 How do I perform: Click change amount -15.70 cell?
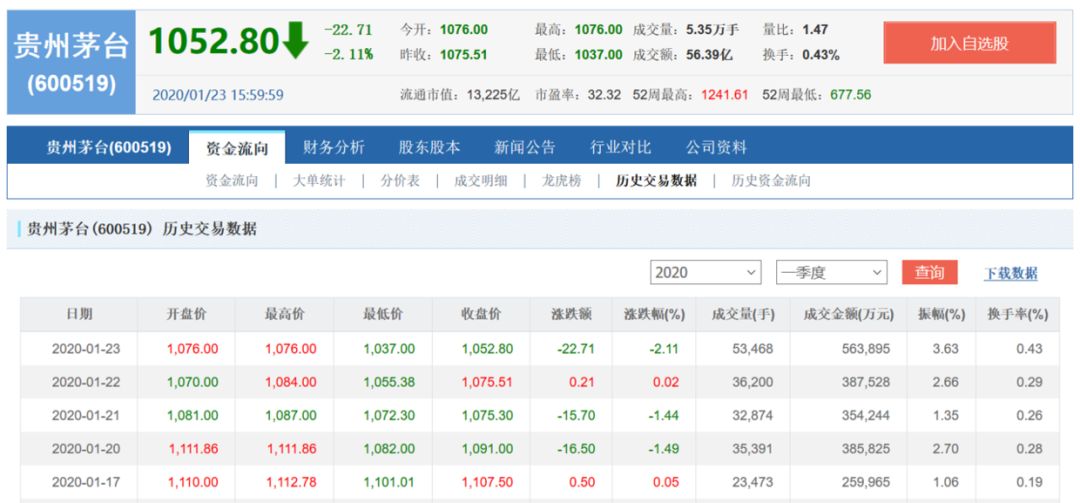[x=575, y=415]
